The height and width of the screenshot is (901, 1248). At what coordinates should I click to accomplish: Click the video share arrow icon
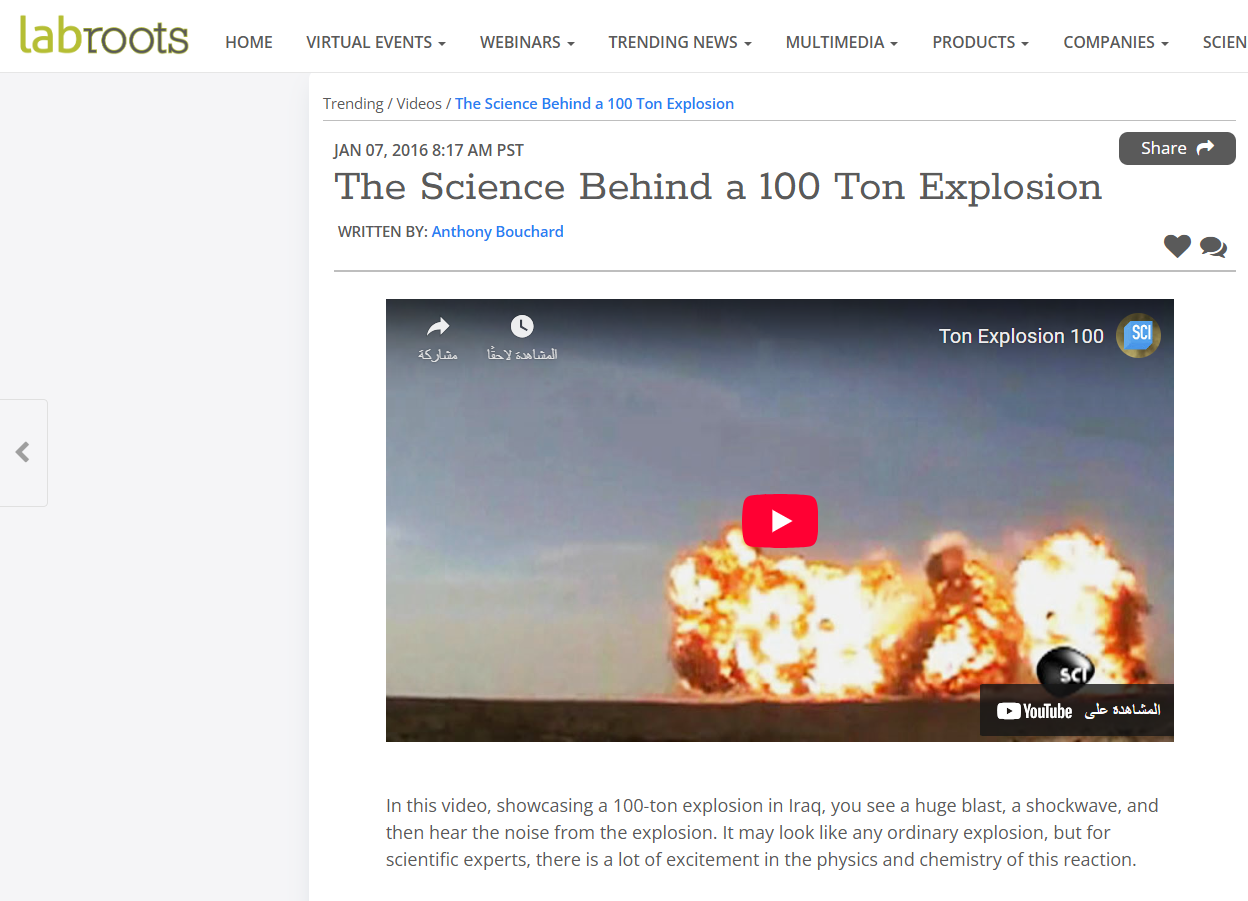point(438,327)
